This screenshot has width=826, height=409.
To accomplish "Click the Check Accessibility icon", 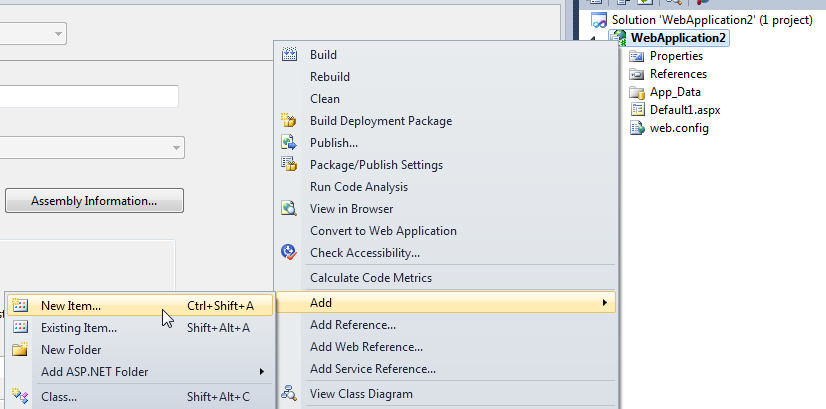I will click(x=289, y=252).
